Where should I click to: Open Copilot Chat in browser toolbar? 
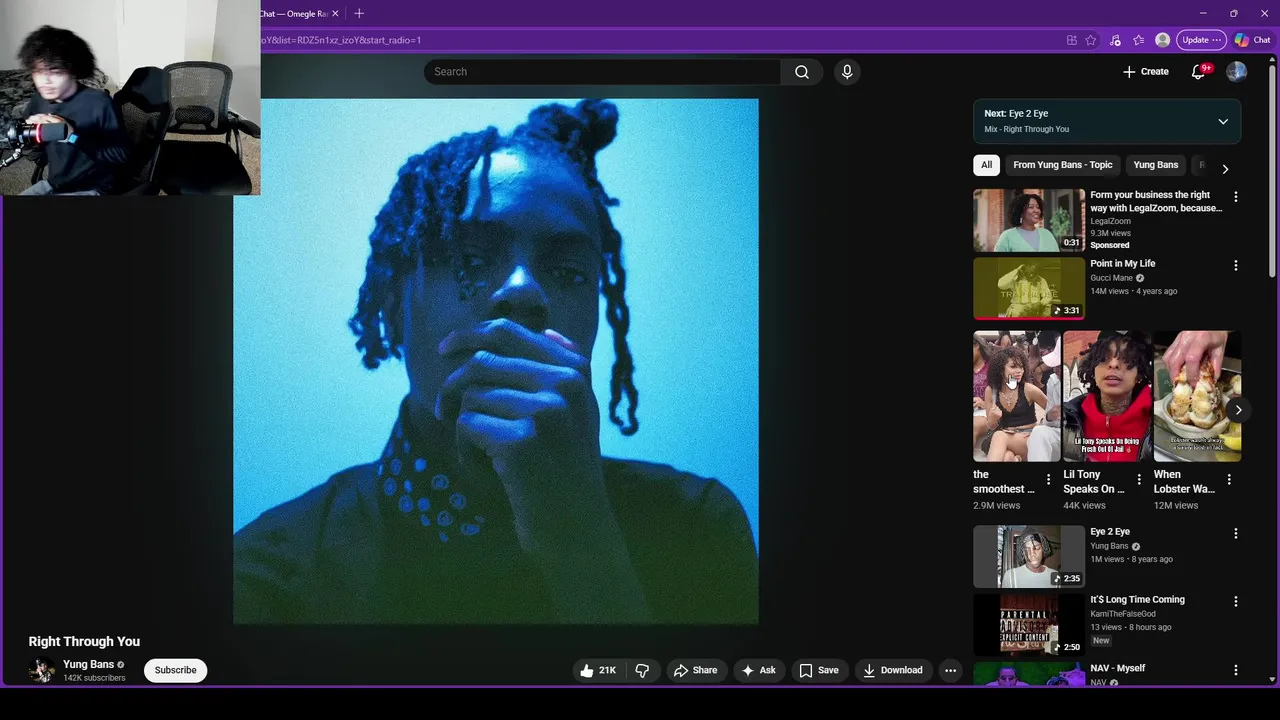click(x=1252, y=40)
